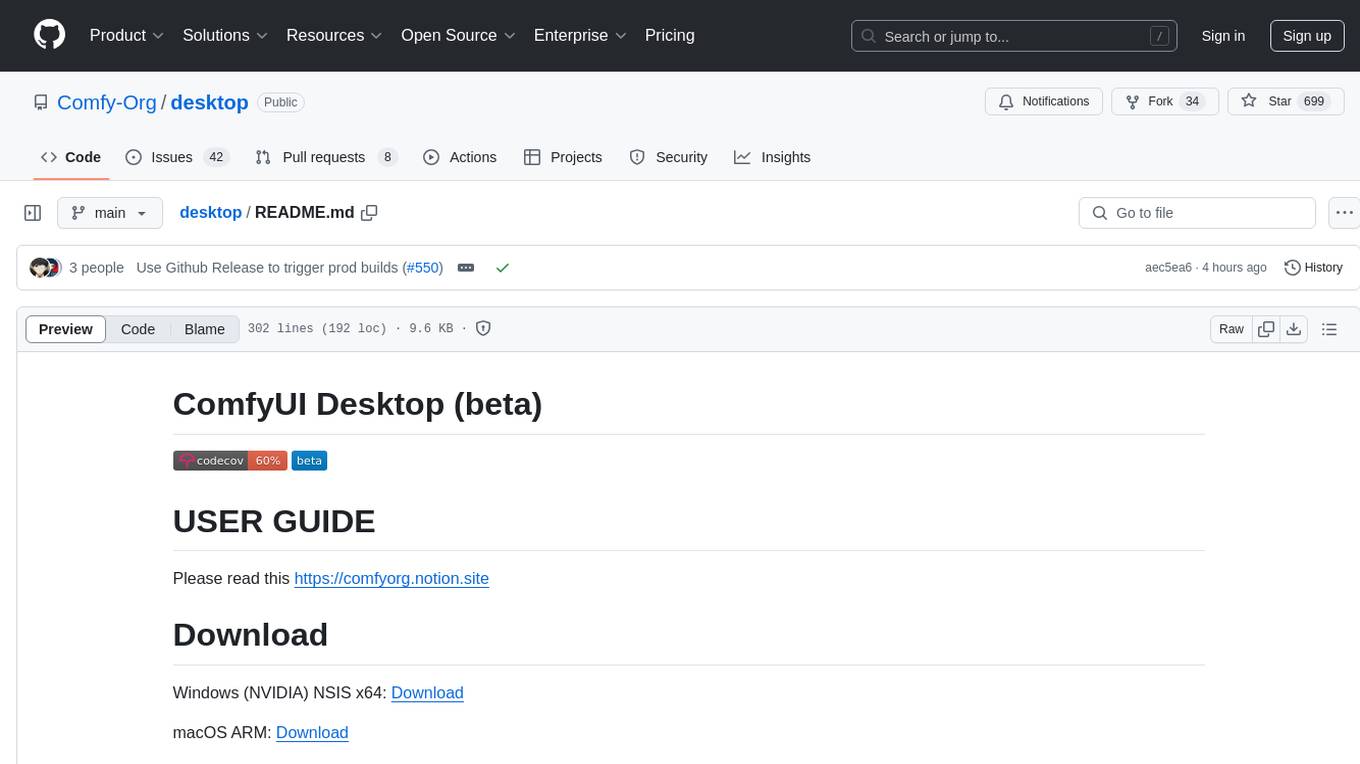Expand the Enterprise menu

(580, 35)
